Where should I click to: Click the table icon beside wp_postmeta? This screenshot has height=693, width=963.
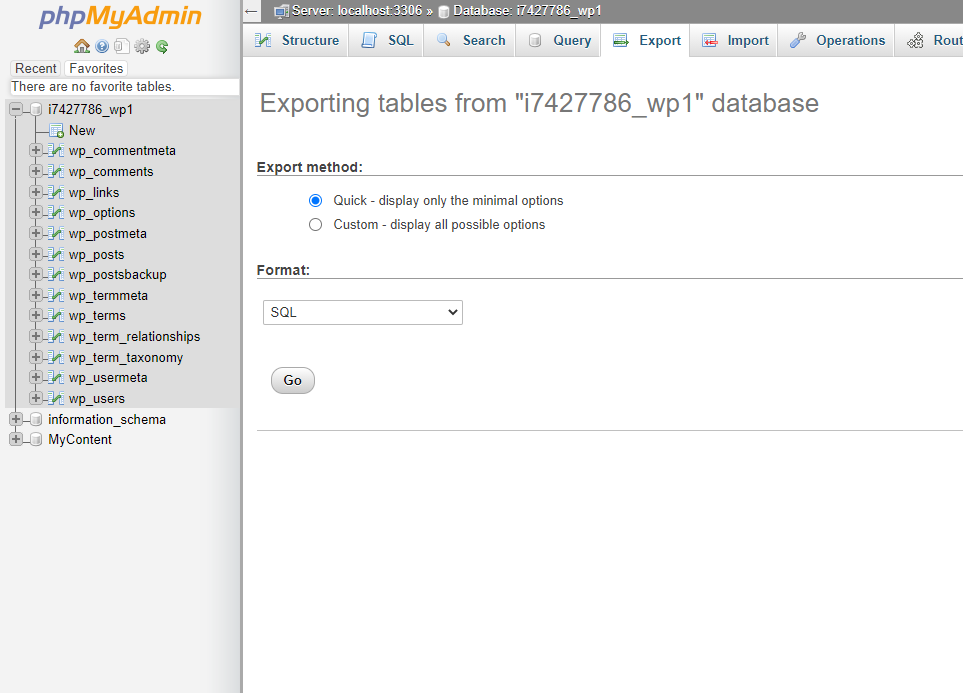(56, 233)
